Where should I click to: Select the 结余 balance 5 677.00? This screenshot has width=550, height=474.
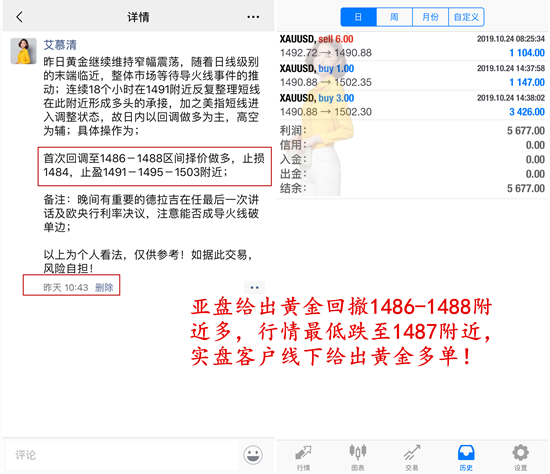click(525, 189)
